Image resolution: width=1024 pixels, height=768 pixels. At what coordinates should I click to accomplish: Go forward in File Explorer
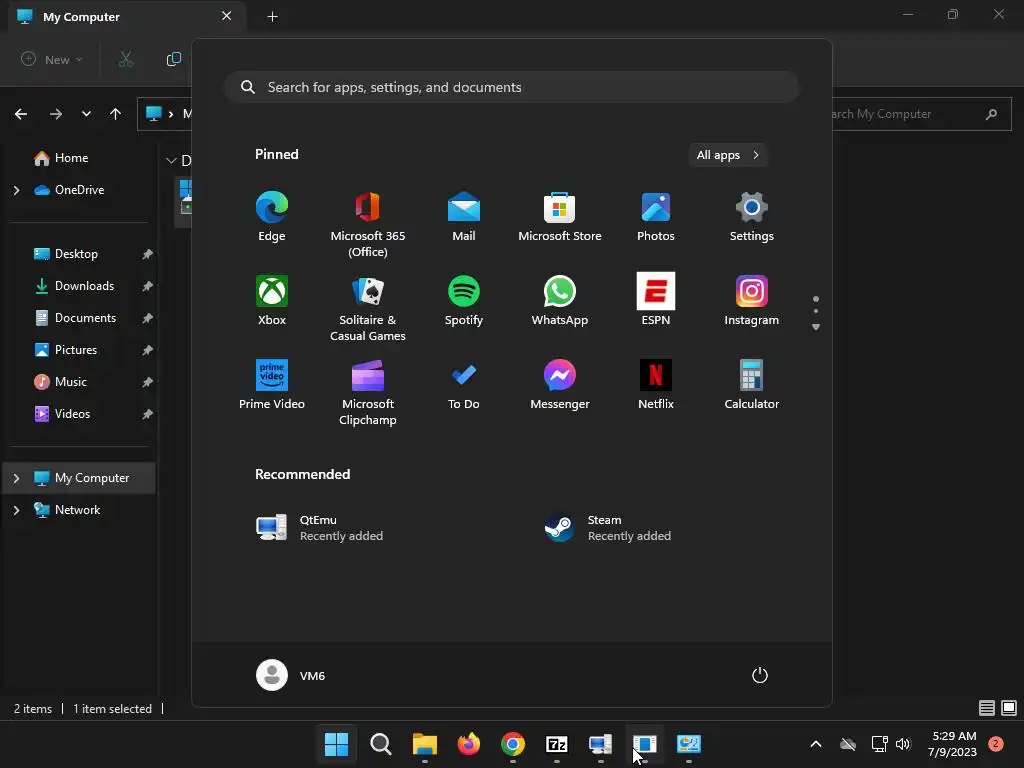click(x=56, y=114)
